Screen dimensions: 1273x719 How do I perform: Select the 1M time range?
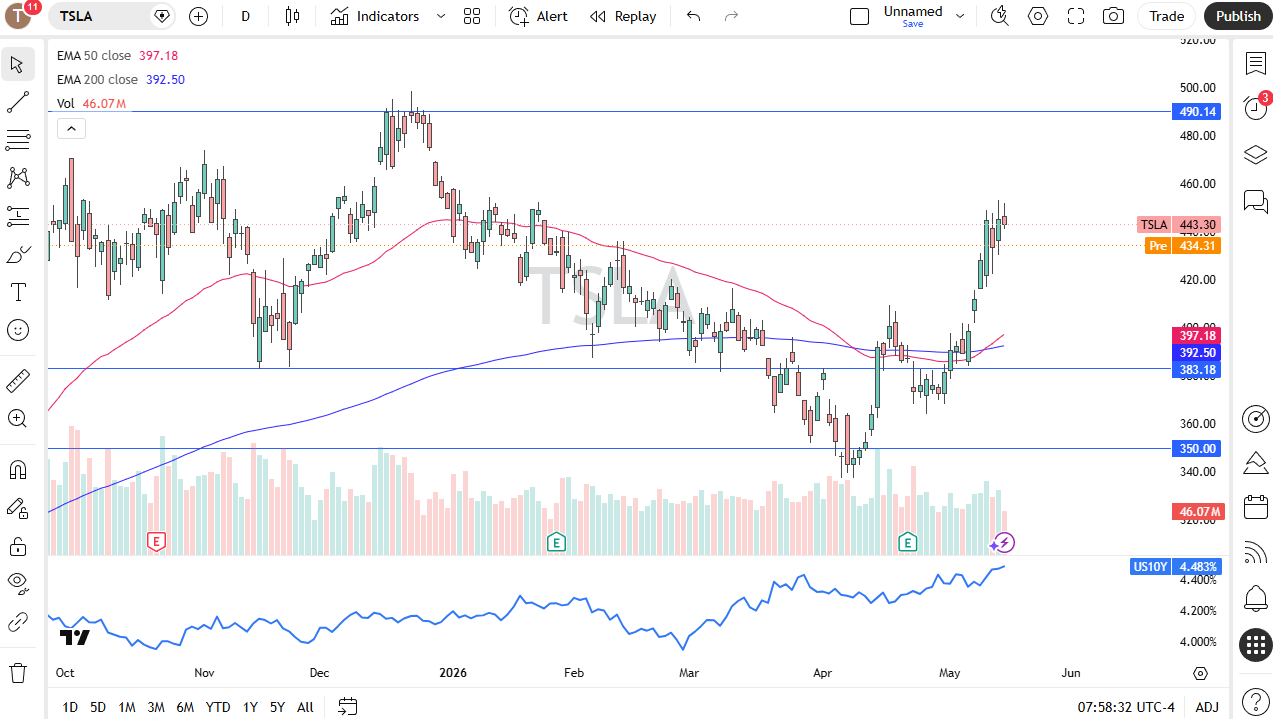(x=127, y=707)
